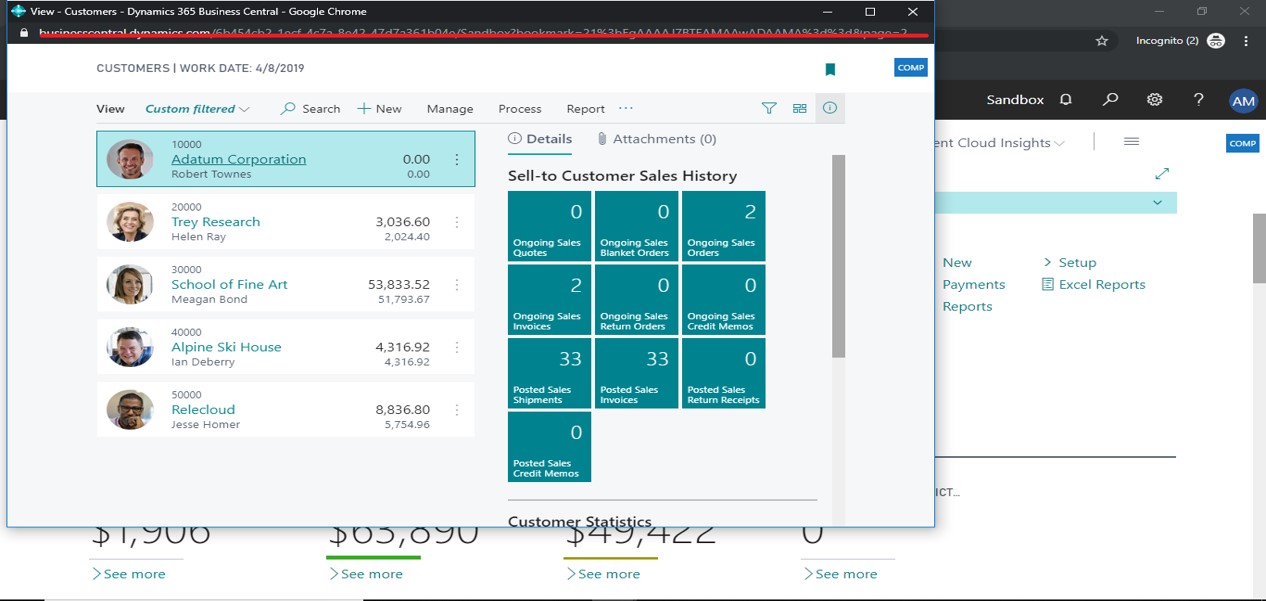Open Settings gear in background window
Screen dimensions: 1266x601
point(1155,100)
